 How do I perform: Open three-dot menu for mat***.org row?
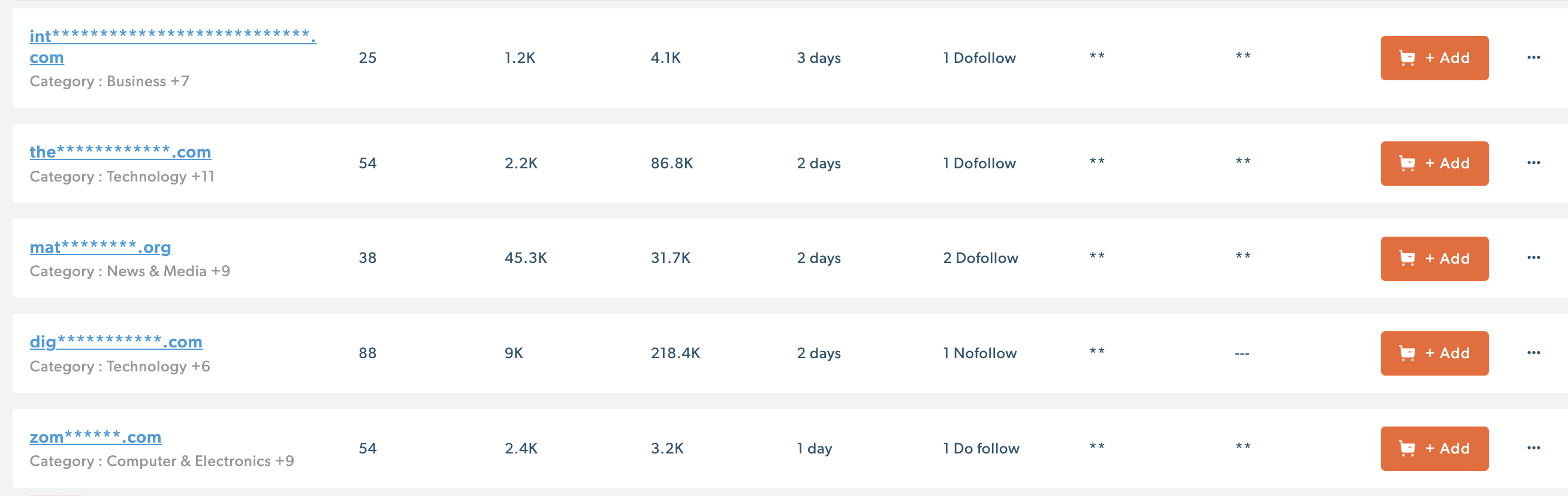1533,258
